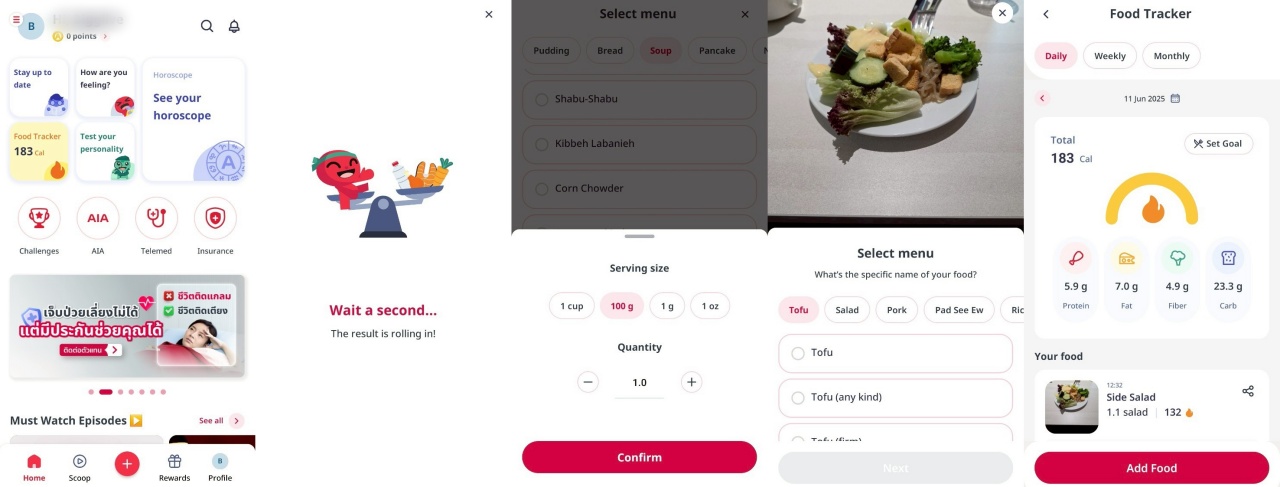
Task: Tap the red plus add button
Action: coord(127,462)
